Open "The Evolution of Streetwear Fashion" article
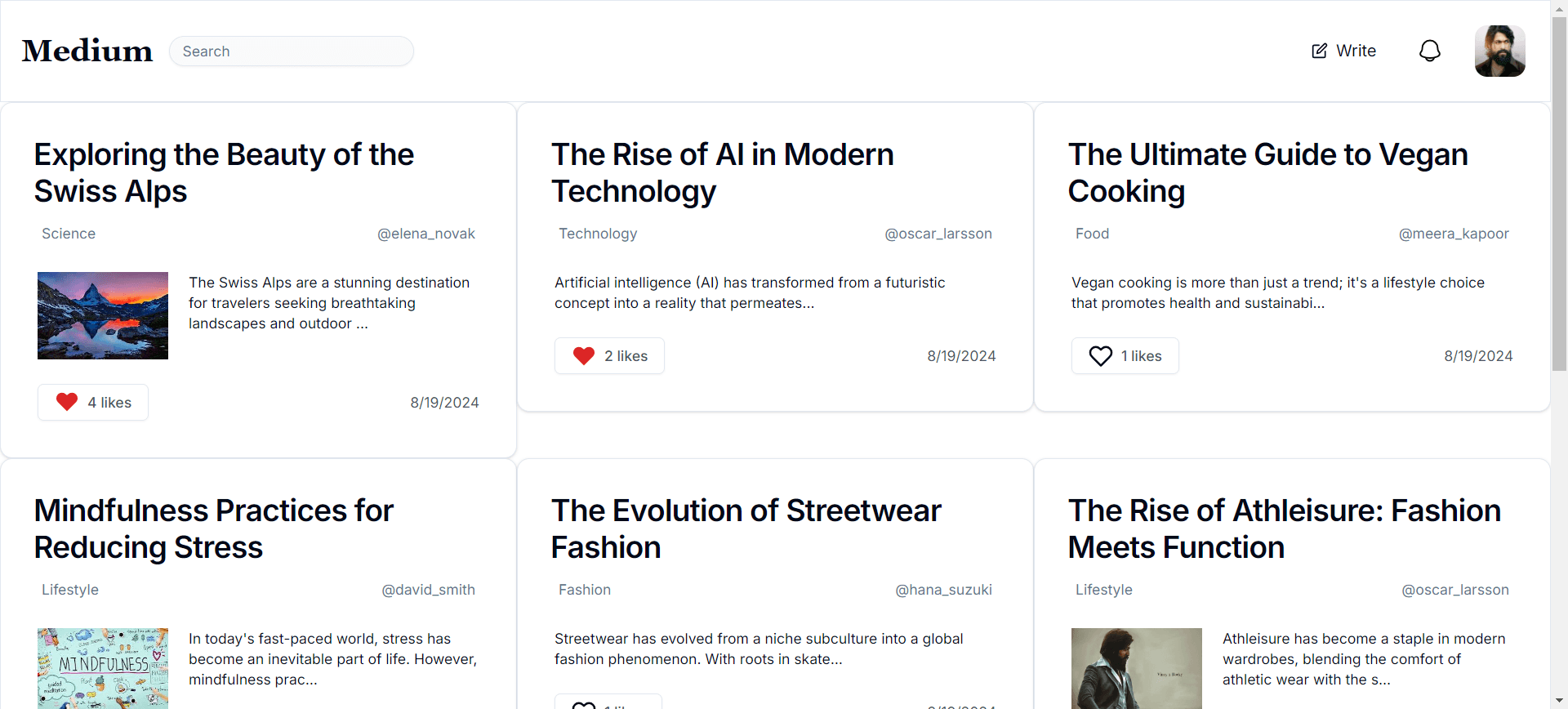 (746, 528)
